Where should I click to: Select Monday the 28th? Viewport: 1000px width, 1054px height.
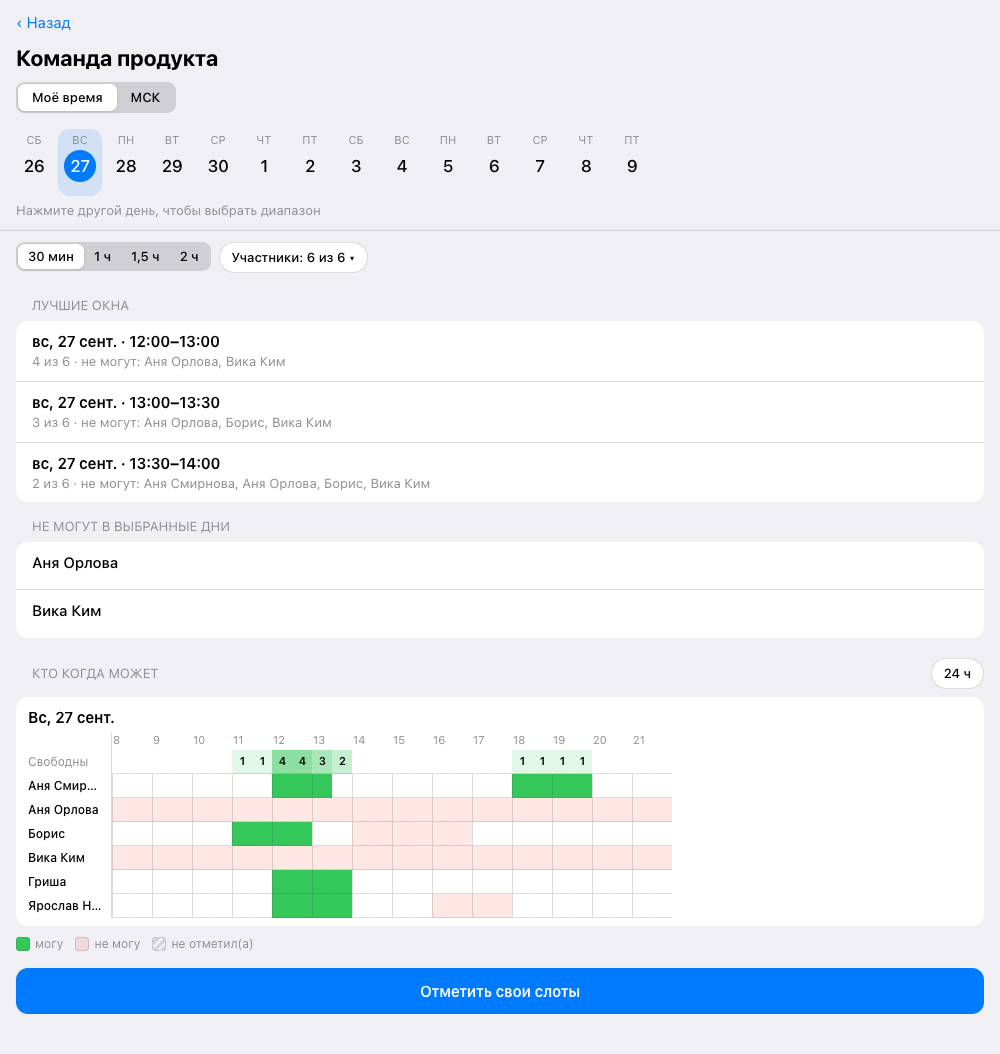coord(126,161)
